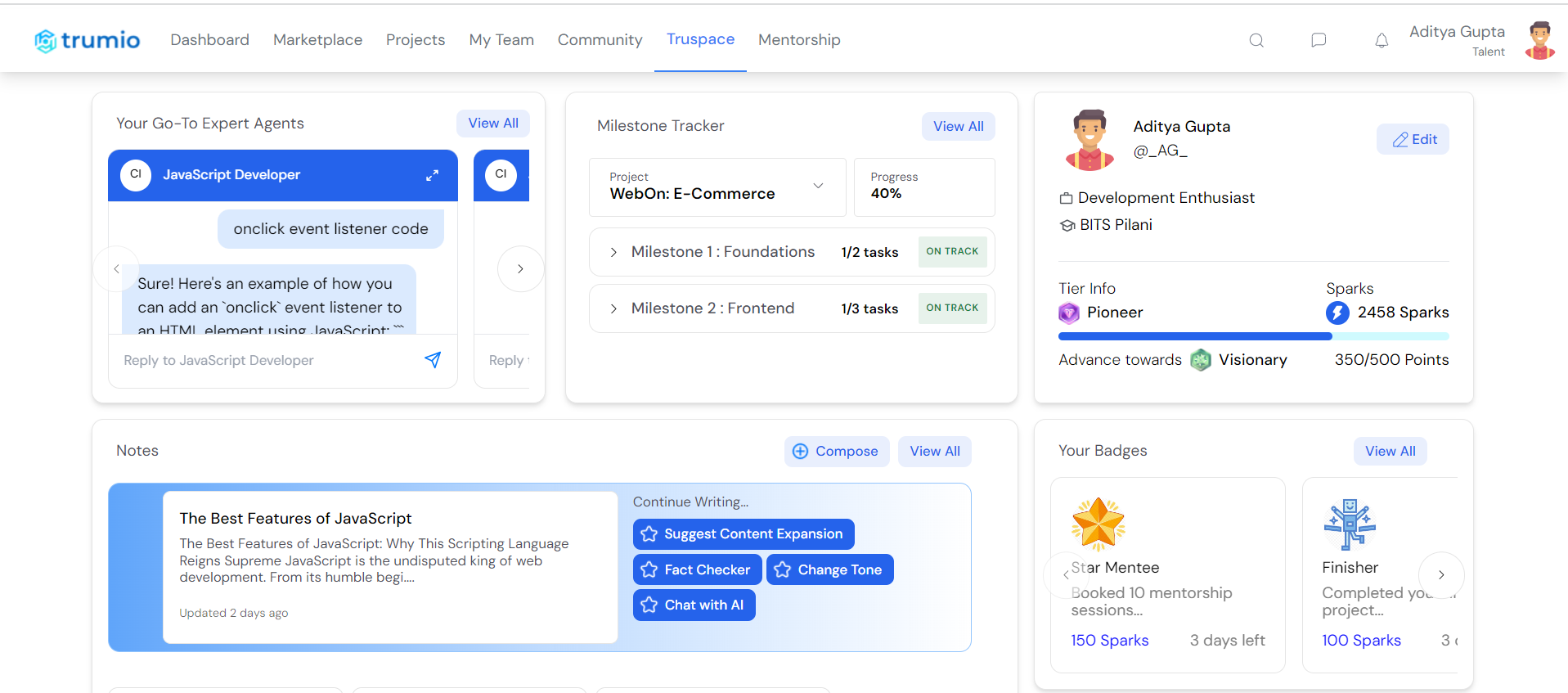Viewport: 1568px width, 693px height.
Task: Click '100 Sparks' on Finisher badge
Action: [1361, 641]
